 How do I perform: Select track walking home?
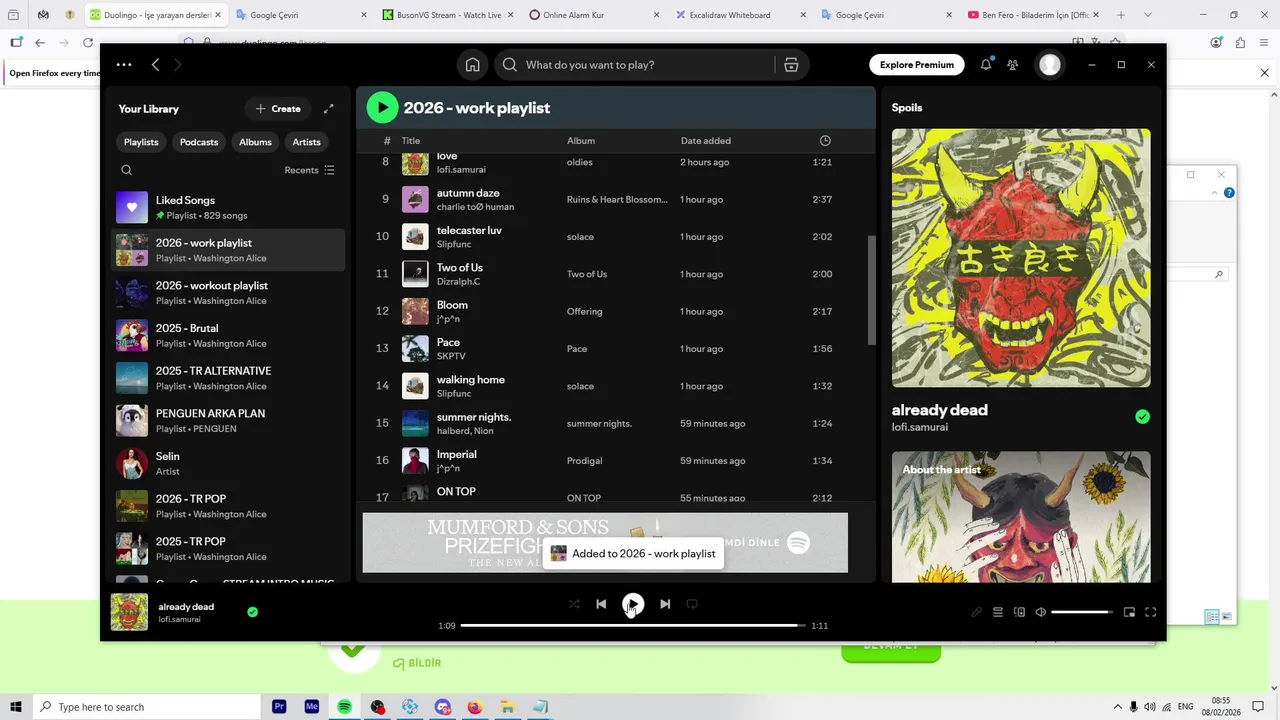click(x=471, y=380)
